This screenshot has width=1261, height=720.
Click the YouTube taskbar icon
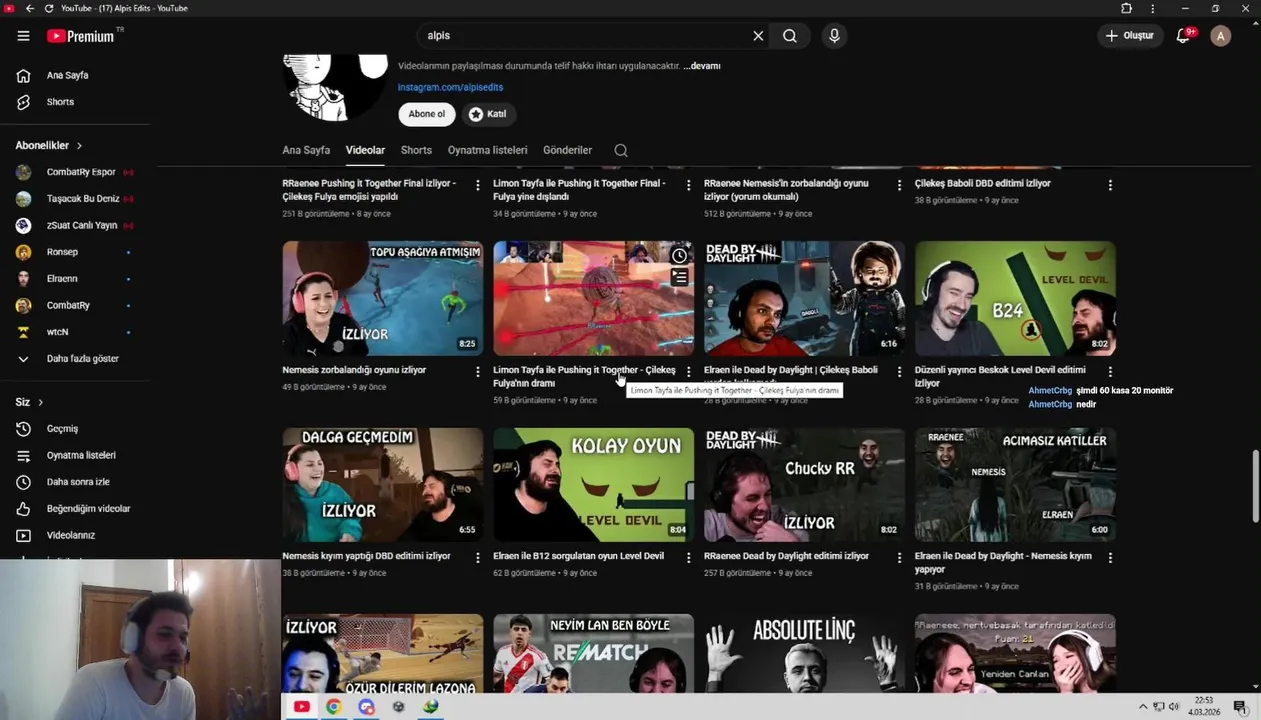pyautogui.click(x=301, y=706)
